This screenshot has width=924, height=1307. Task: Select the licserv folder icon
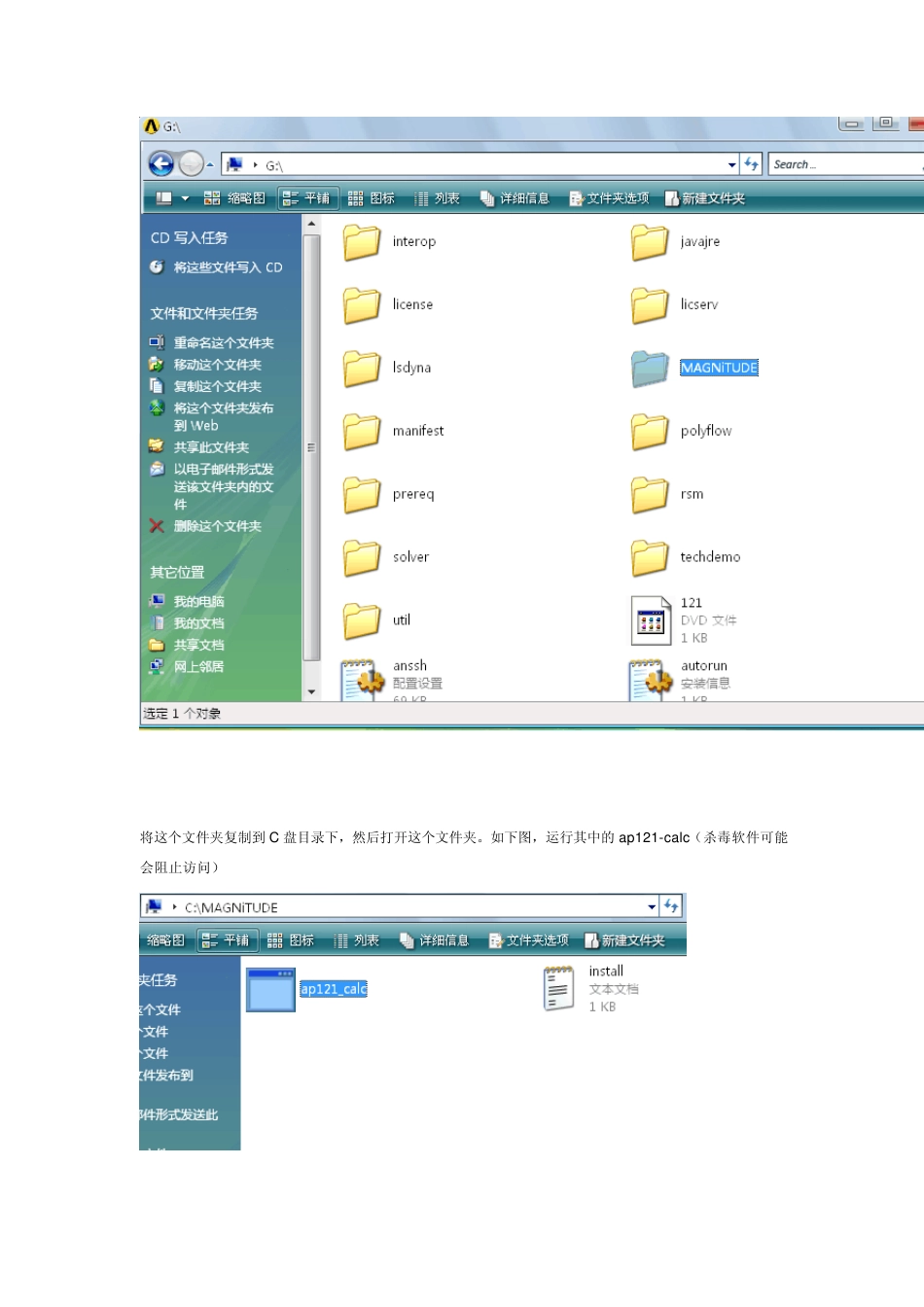tap(650, 305)
